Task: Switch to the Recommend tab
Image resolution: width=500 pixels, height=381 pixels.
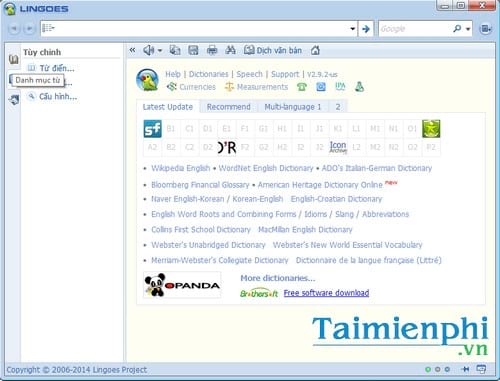Action: 228,107
